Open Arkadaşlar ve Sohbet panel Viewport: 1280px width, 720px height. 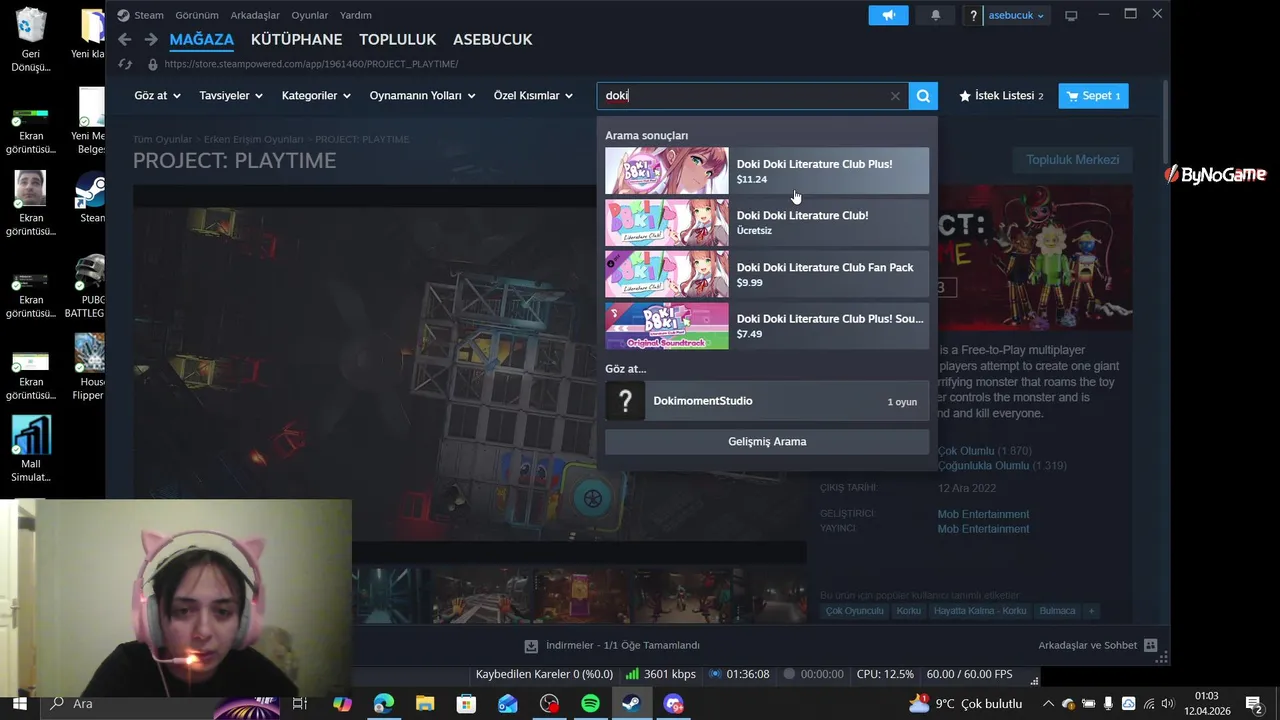click(x=1097, y=646)
